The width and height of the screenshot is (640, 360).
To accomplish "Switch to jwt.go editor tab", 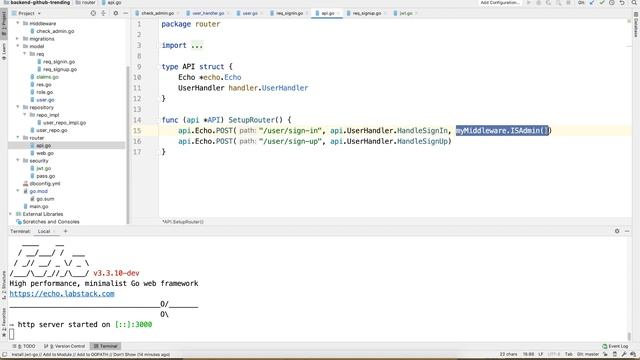I will pos(405,13).
